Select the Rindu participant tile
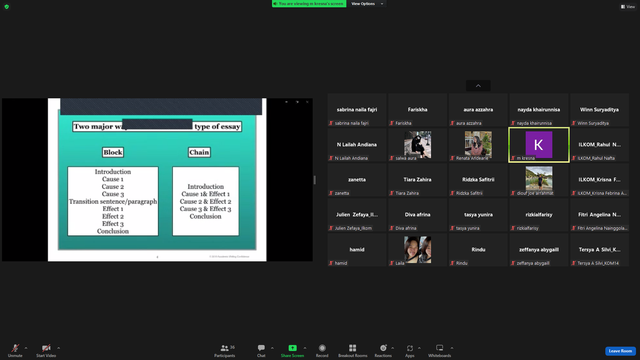The width and height of the screenshot is (640, 360). (x=478, y=250)
